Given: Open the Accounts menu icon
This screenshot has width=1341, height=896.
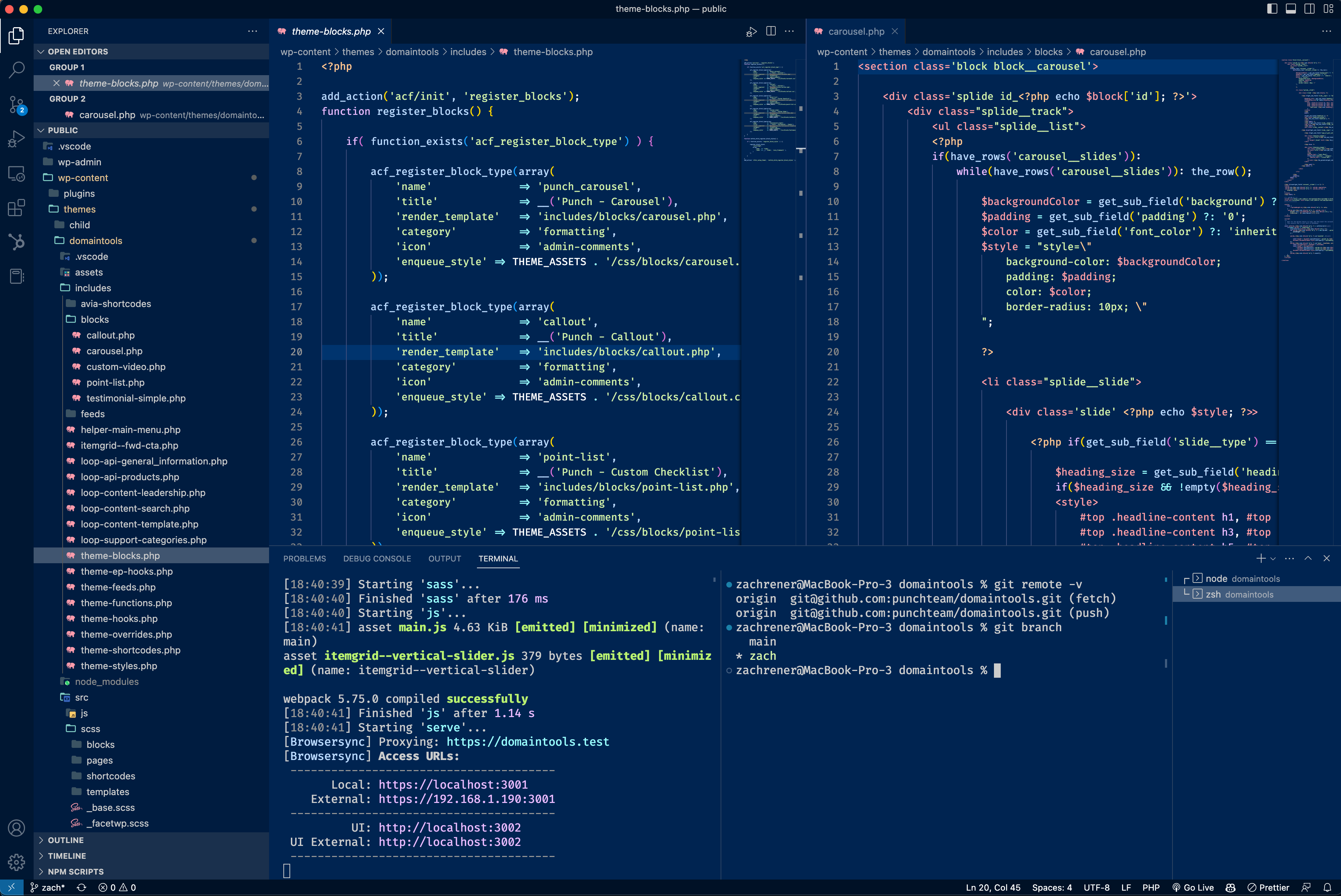Looking at the screenshot, I should [16, 828].
